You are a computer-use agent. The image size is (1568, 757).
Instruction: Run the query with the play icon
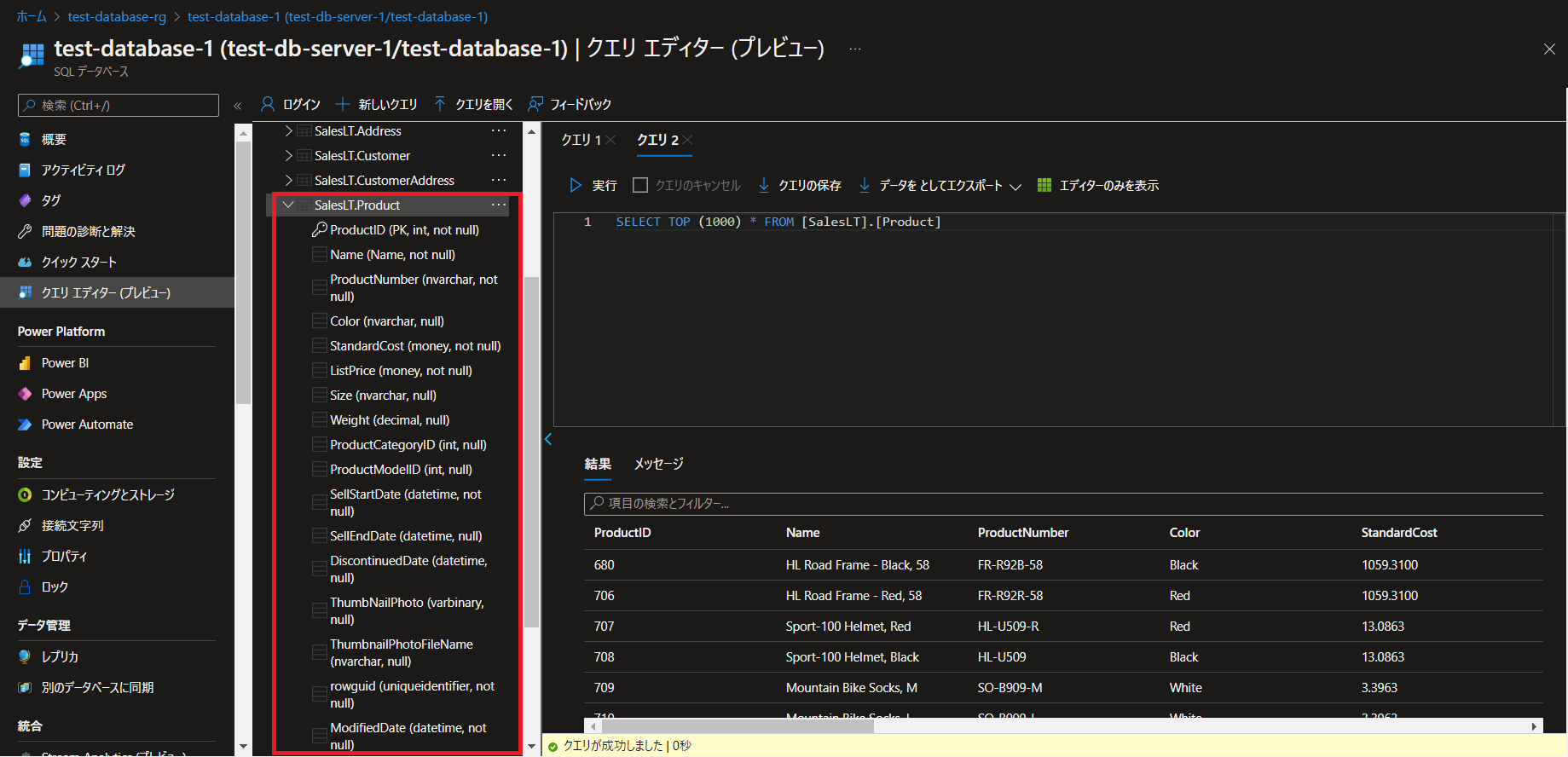(x=576, y=185)
